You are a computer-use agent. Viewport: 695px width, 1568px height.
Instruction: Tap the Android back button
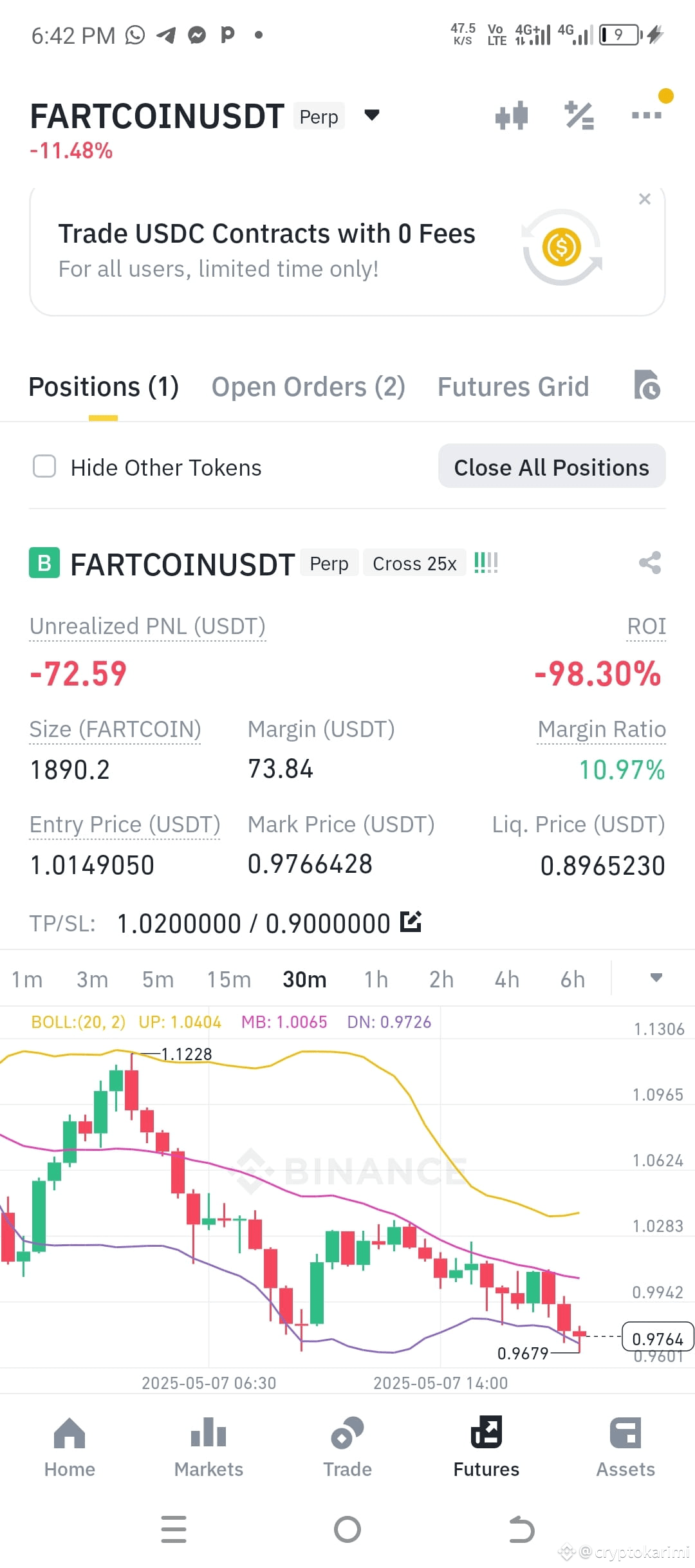click(x=521, y=1529)
